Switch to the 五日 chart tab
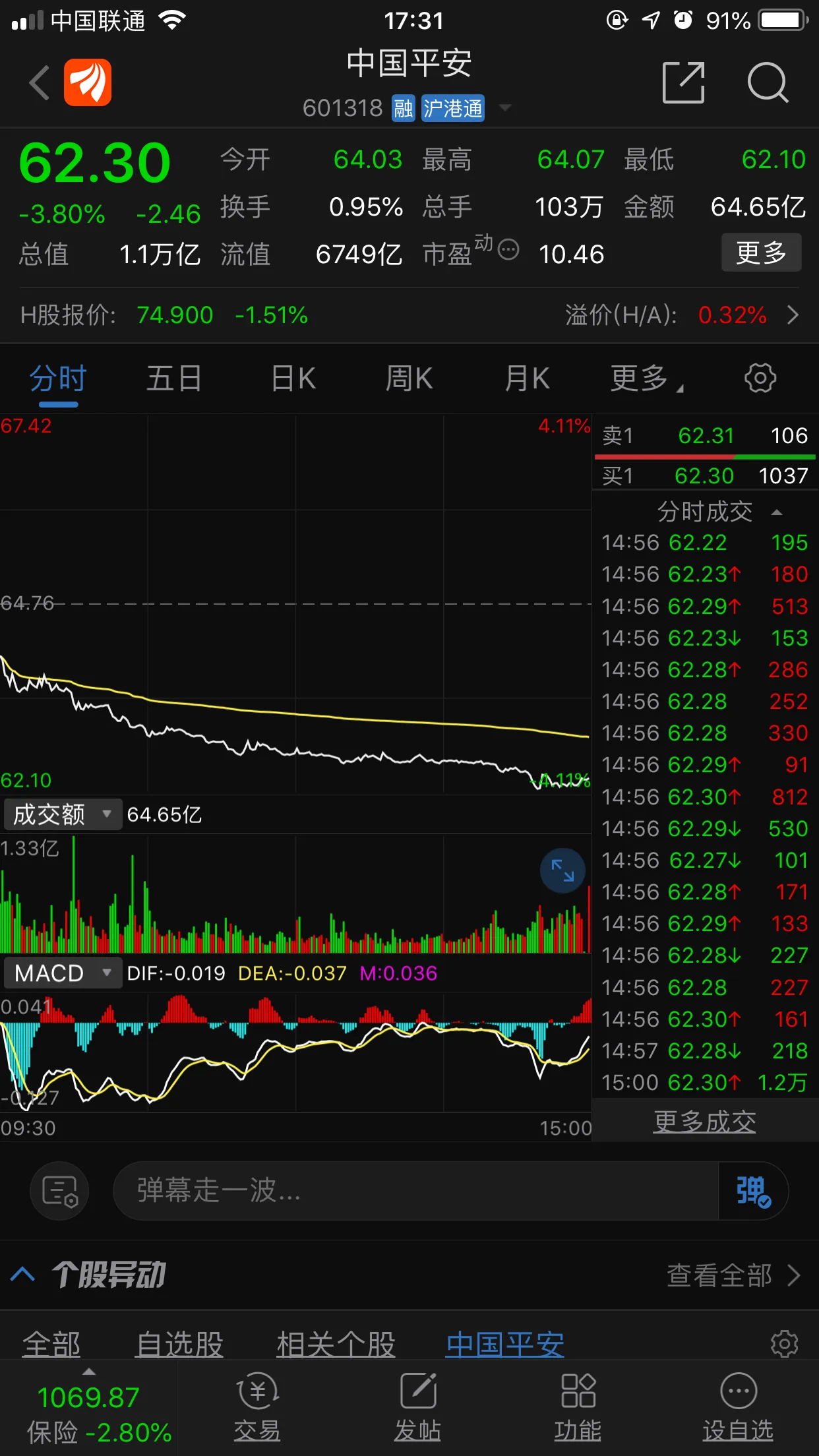 tap(174, 379)
